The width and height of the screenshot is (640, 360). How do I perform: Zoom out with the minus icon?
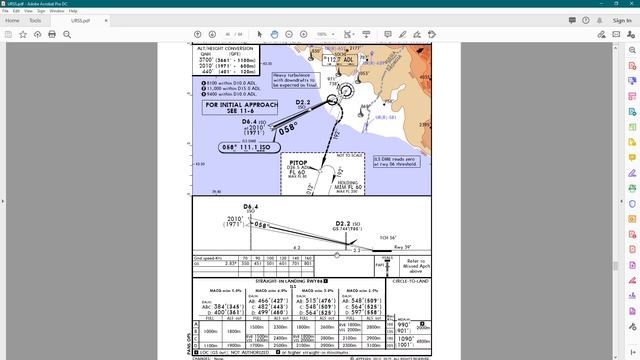point(289,34)
